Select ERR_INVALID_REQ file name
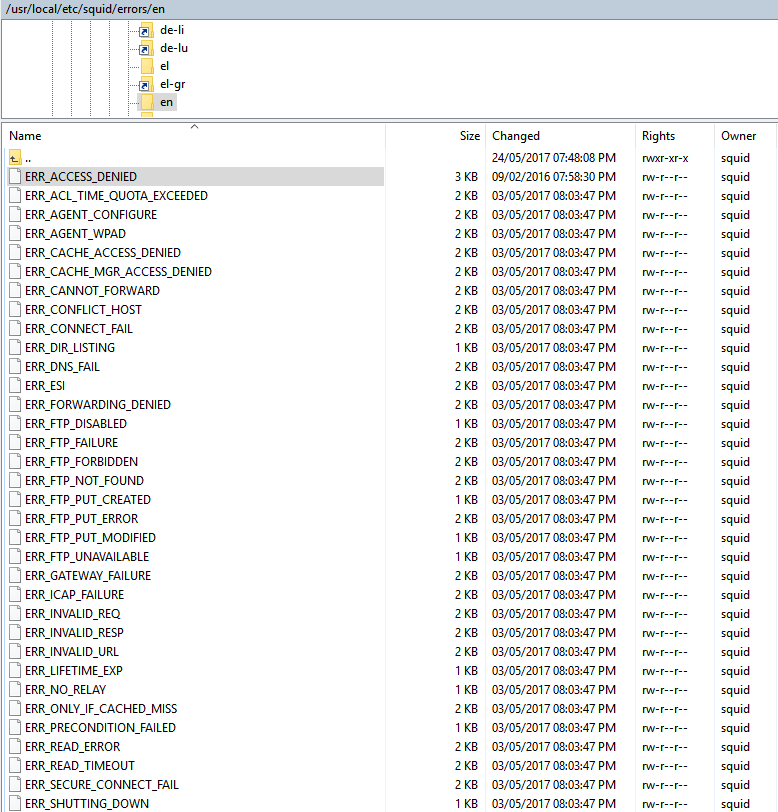This screenshot has height=812, width=778. (x=73, y=614)
